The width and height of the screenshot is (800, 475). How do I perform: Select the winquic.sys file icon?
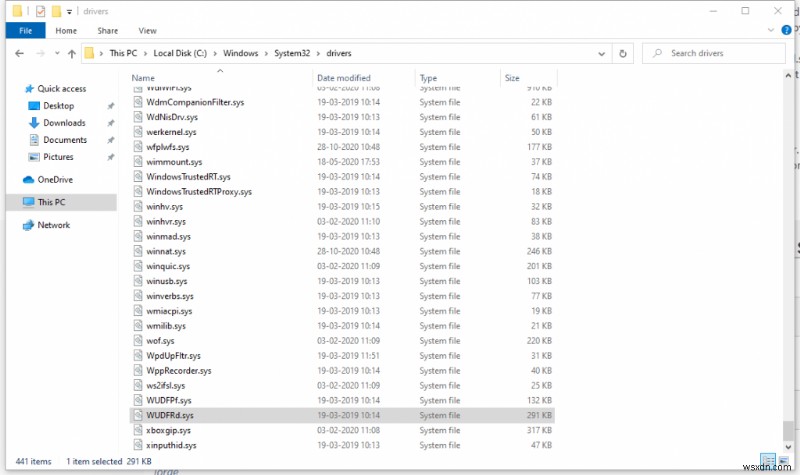click(x=138, y=266)
